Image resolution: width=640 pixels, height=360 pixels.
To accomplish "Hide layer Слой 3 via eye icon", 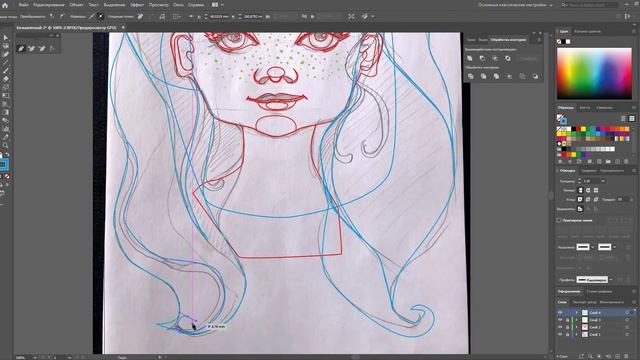I will pyautogui.click(x=560, y=320).
